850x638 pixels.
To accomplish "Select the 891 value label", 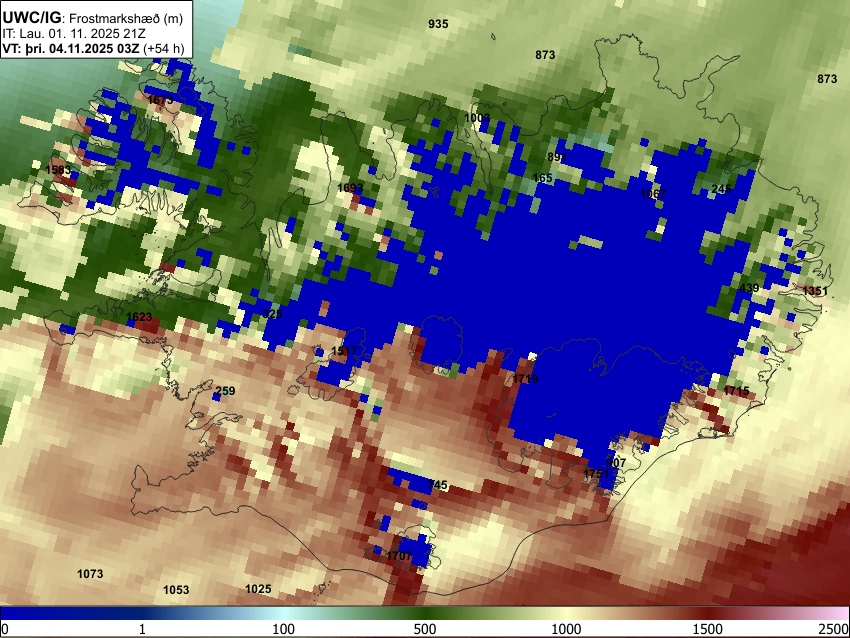I will tap(557, 157).
